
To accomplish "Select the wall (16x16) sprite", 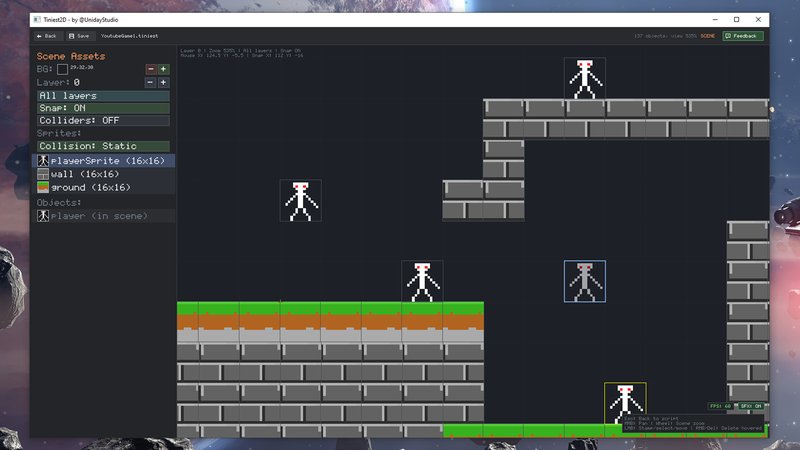I will click(104, 174).
